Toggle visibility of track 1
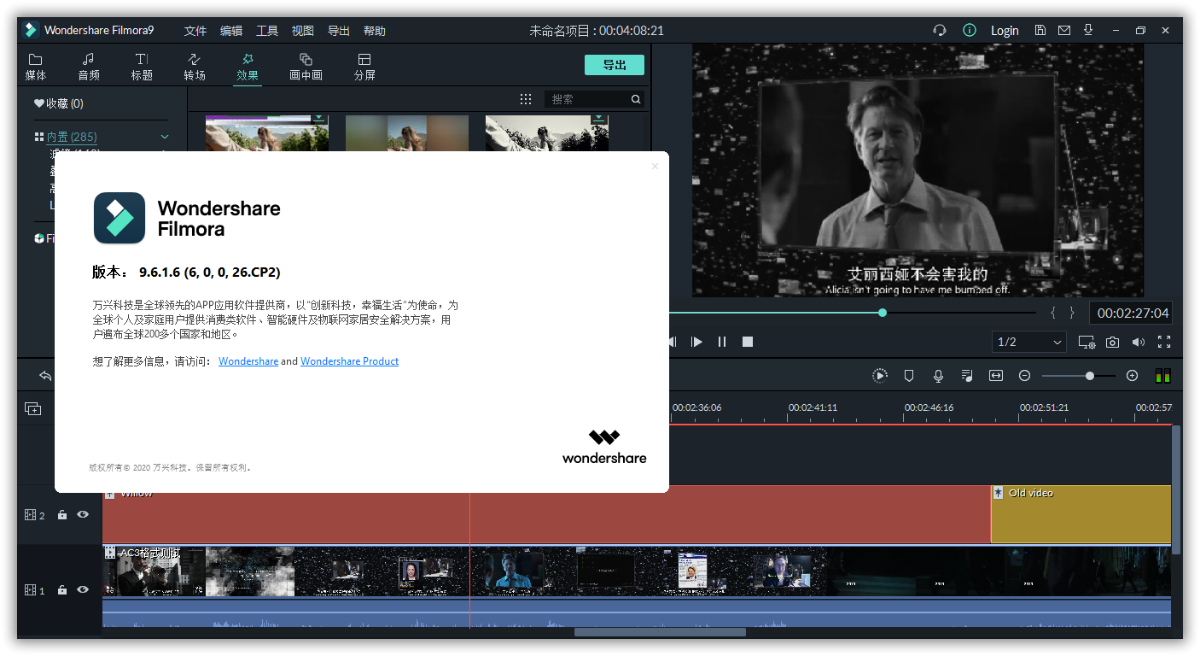The image size is (1200, 656). pos(83,590)
